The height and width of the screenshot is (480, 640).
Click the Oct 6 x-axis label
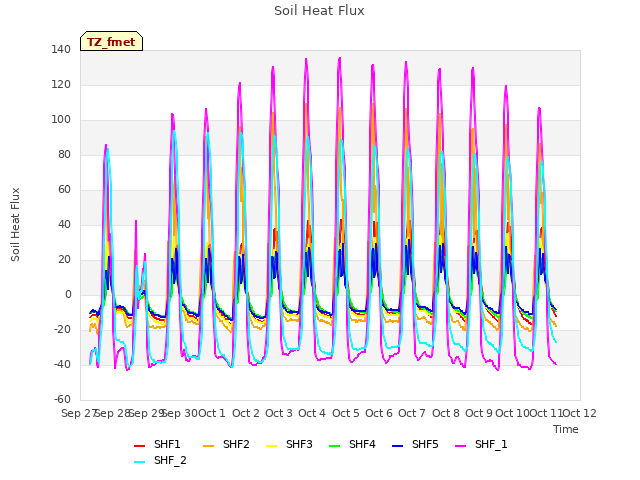tap(379, 413)
